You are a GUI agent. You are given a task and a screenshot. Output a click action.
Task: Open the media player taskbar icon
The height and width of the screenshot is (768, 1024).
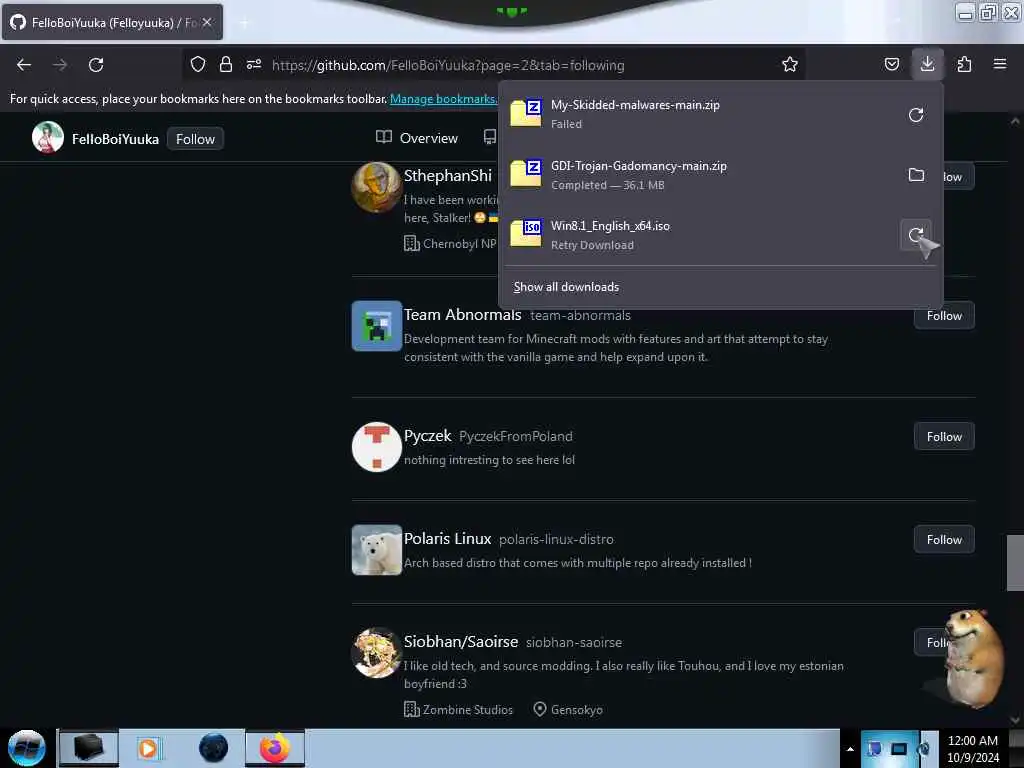pyautogui.click(x=148, y=748)
